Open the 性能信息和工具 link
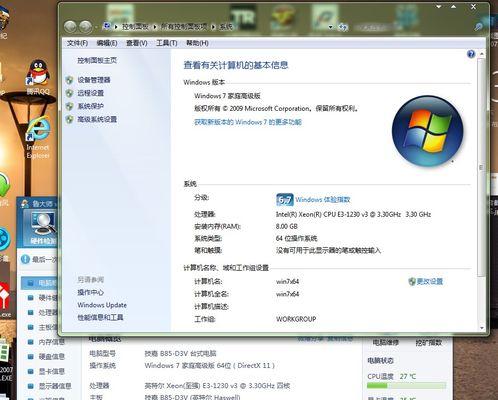 tap(100, 317)
